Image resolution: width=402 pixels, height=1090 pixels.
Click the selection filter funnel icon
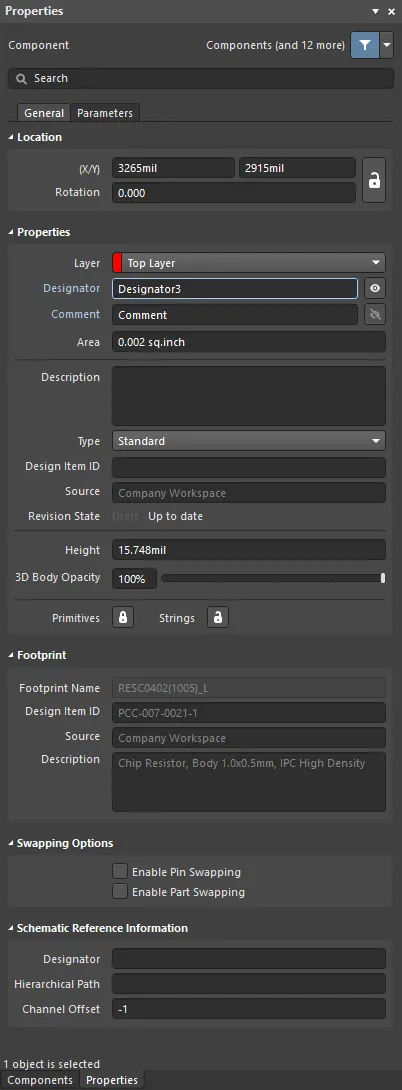point(365,45)
